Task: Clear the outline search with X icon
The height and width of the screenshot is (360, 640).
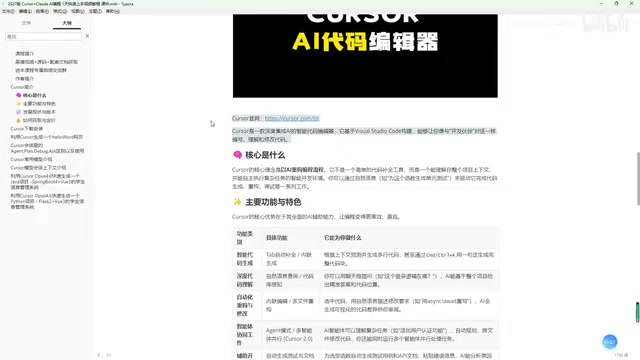Action: (87, 36)
